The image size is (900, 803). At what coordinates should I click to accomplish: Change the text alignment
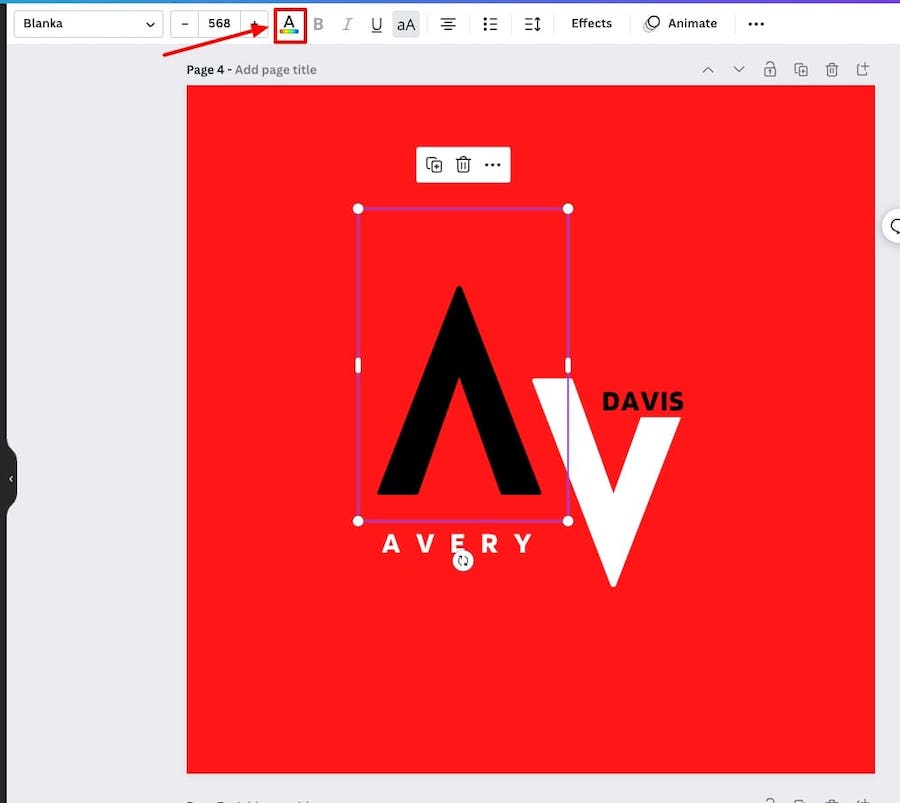coord(448,24)
